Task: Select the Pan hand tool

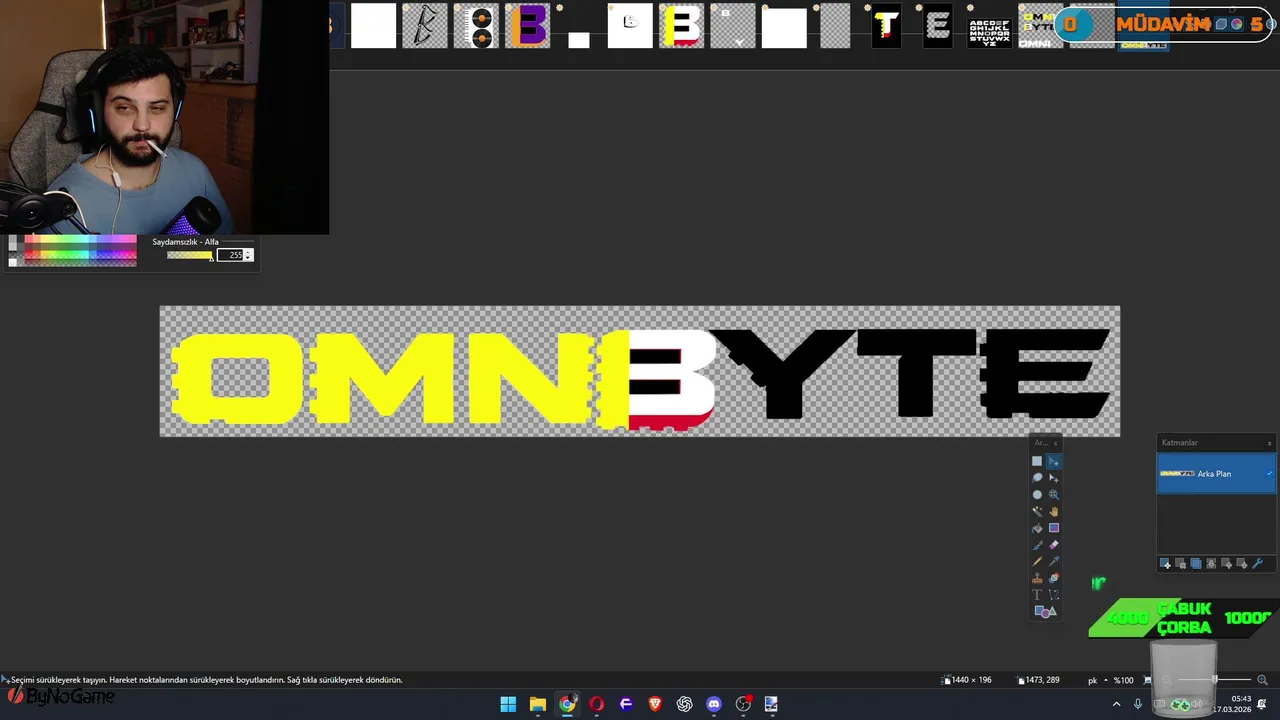Action: point(1054,511)
